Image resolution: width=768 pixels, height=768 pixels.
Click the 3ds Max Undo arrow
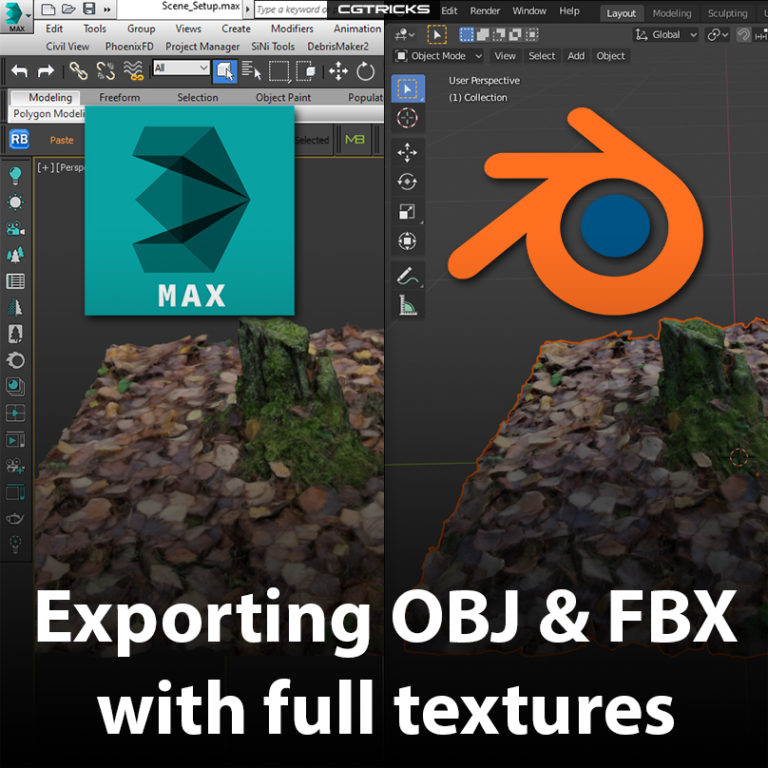pyautogui.click(x=19, y=71)
